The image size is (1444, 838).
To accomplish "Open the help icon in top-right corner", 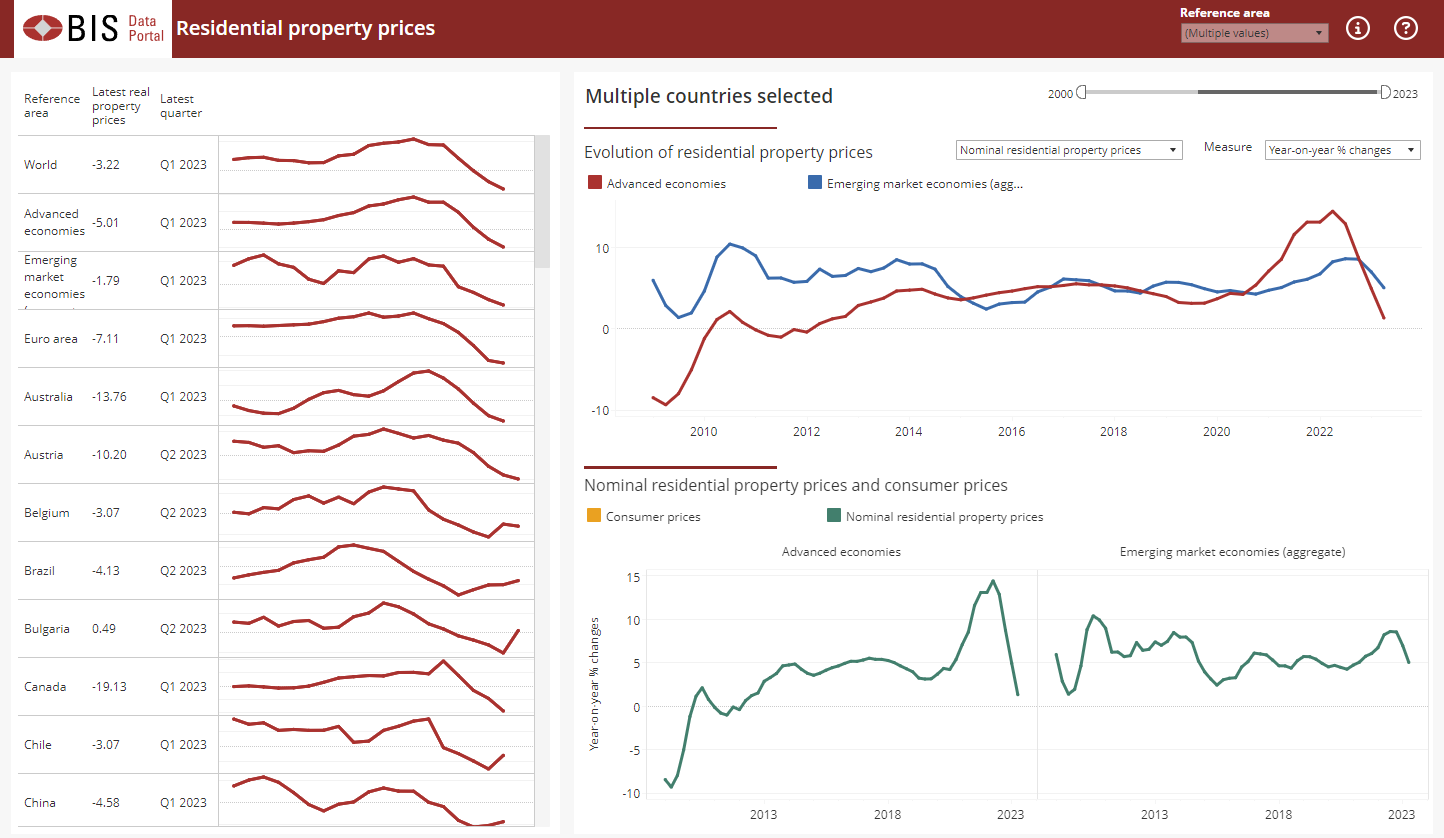I will coord(1406,28).
